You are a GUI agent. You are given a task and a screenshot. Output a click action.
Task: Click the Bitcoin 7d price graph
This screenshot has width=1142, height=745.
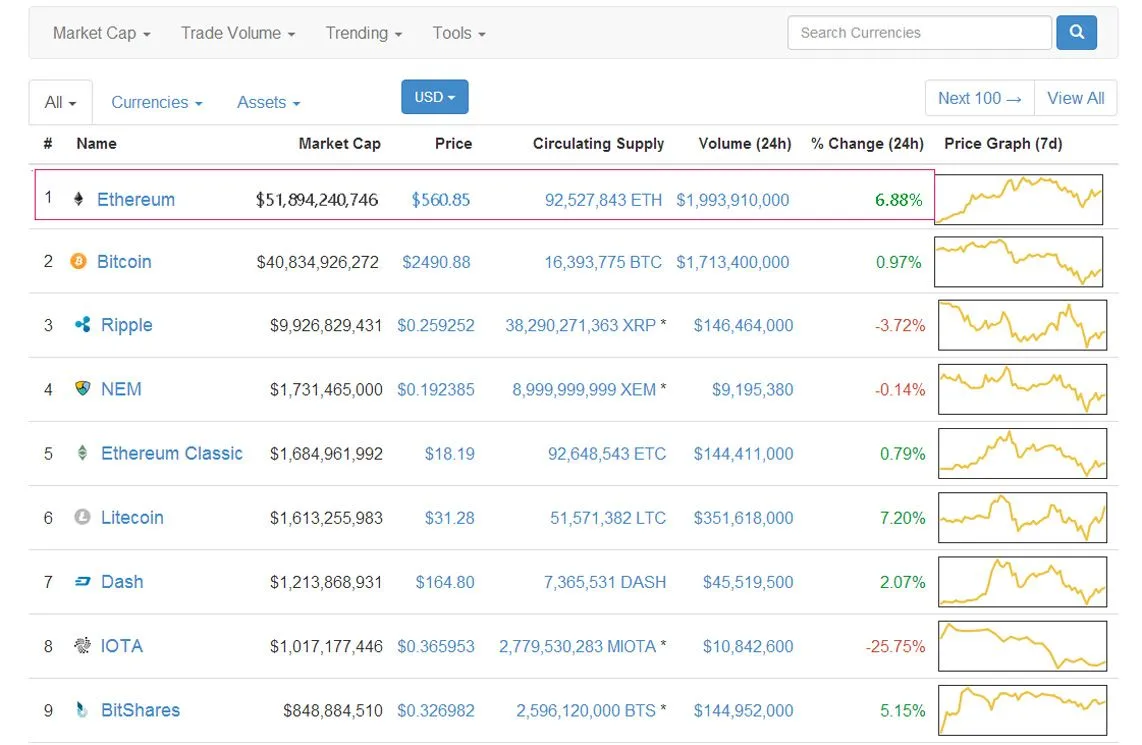(x=1018, y=261)
